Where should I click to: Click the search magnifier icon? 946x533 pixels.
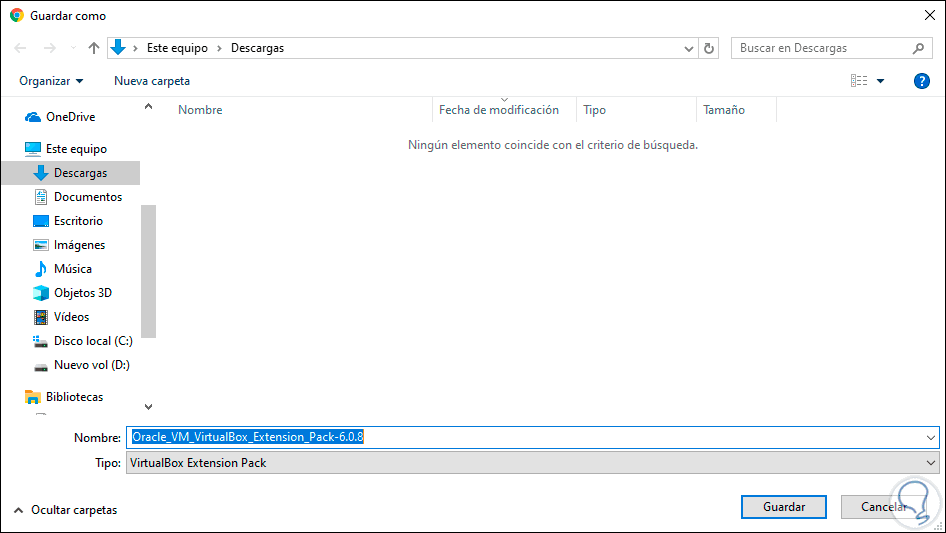pyautogui.click(x=918, y=48)
